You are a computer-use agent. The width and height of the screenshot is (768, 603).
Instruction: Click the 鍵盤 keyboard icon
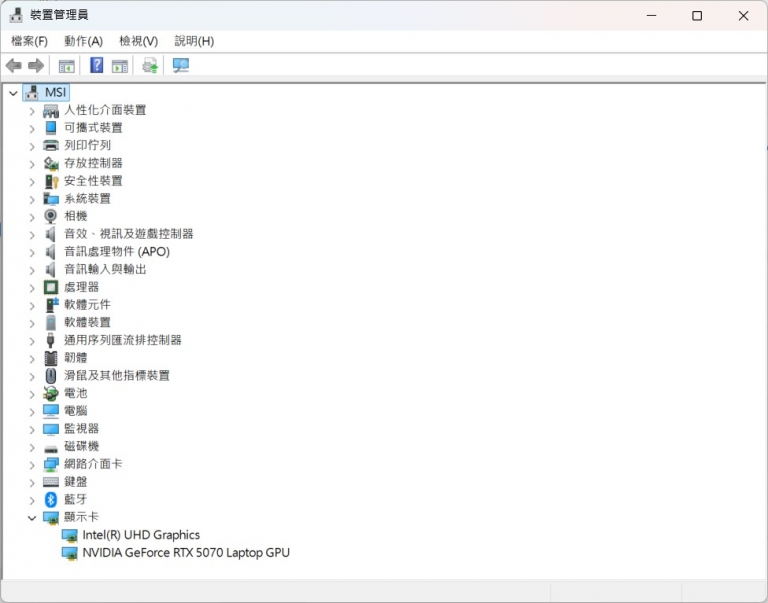pyautogui.click(x=51, y=482)
